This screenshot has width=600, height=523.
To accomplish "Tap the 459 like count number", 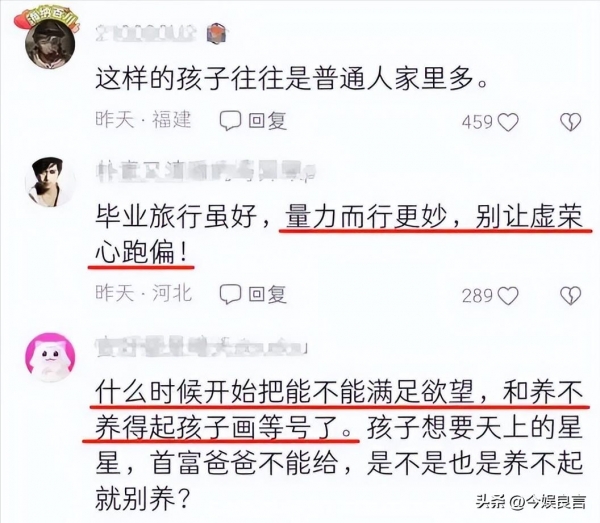I will (477, 122).
